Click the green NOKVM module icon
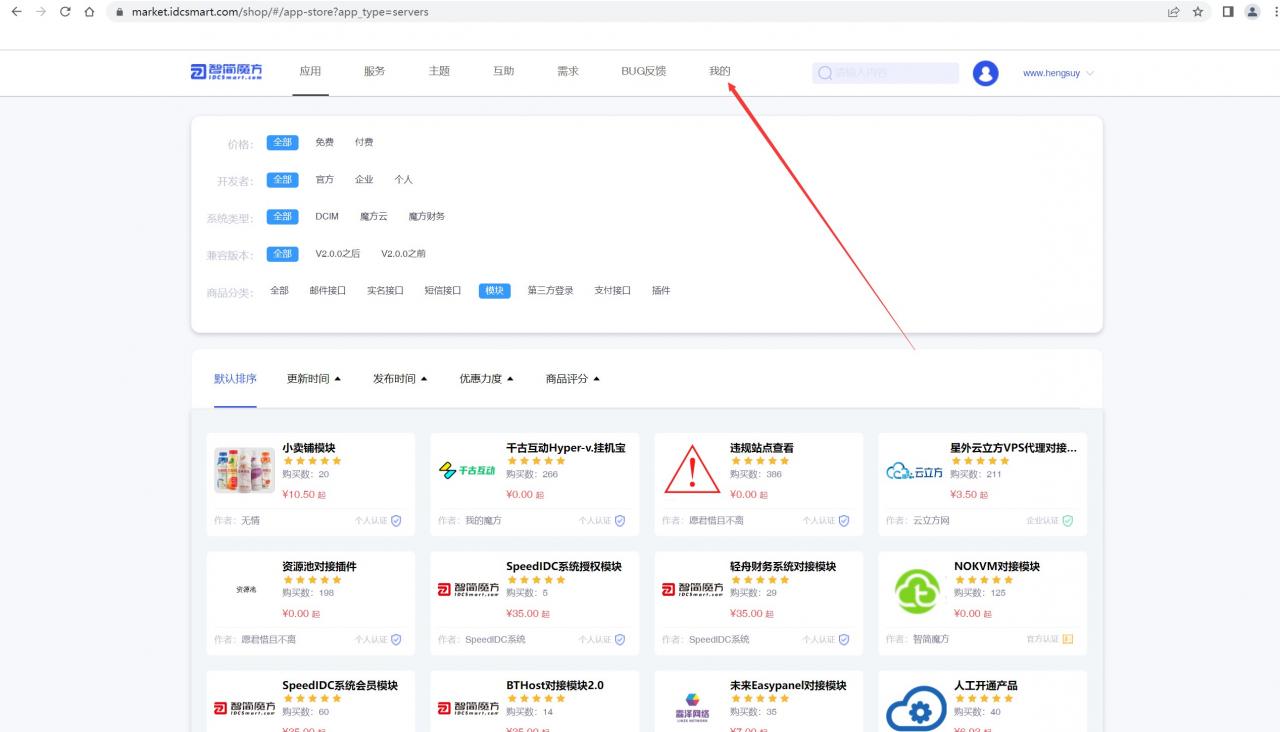 coord(916,589)
